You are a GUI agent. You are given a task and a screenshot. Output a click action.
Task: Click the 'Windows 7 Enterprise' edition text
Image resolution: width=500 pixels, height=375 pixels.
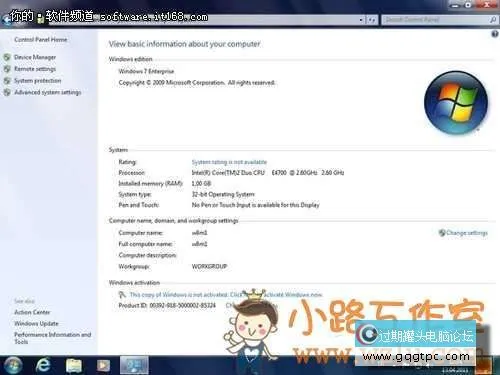click(146, 71)
